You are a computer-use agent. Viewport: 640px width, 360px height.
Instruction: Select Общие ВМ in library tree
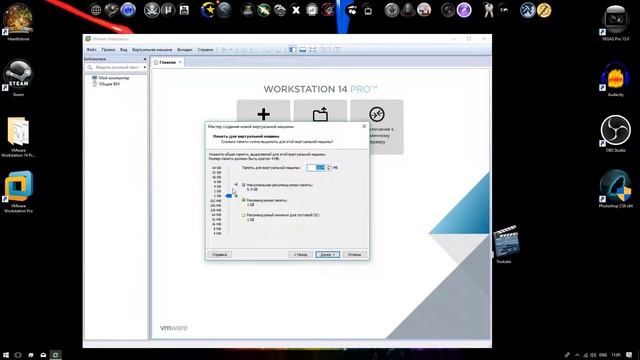pyautogui.click(x=106, y=84)
